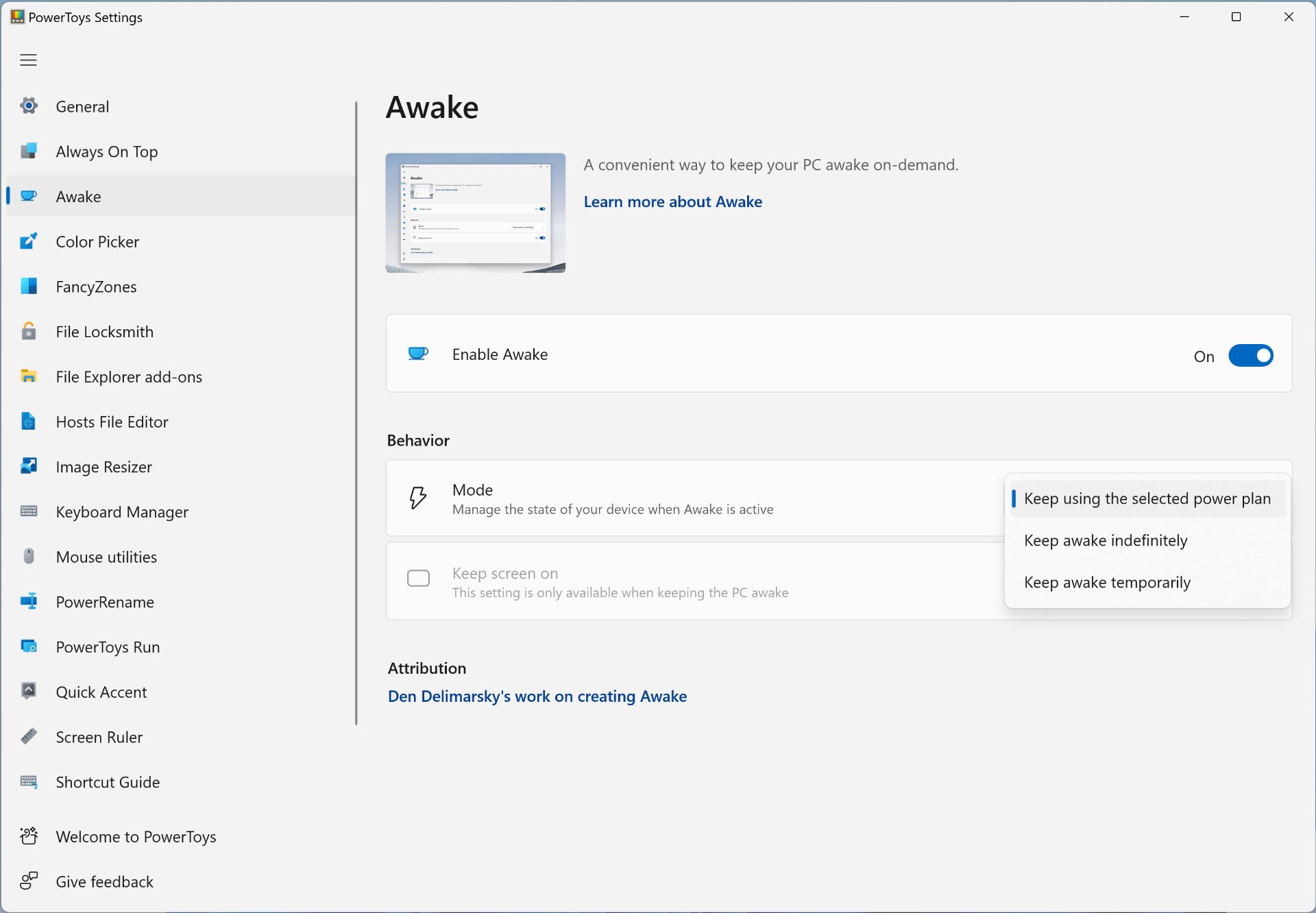Viewport: 1316px width, 913px height.
Task: Collapse navigation with the hamburger button
Action: [28, 60]
